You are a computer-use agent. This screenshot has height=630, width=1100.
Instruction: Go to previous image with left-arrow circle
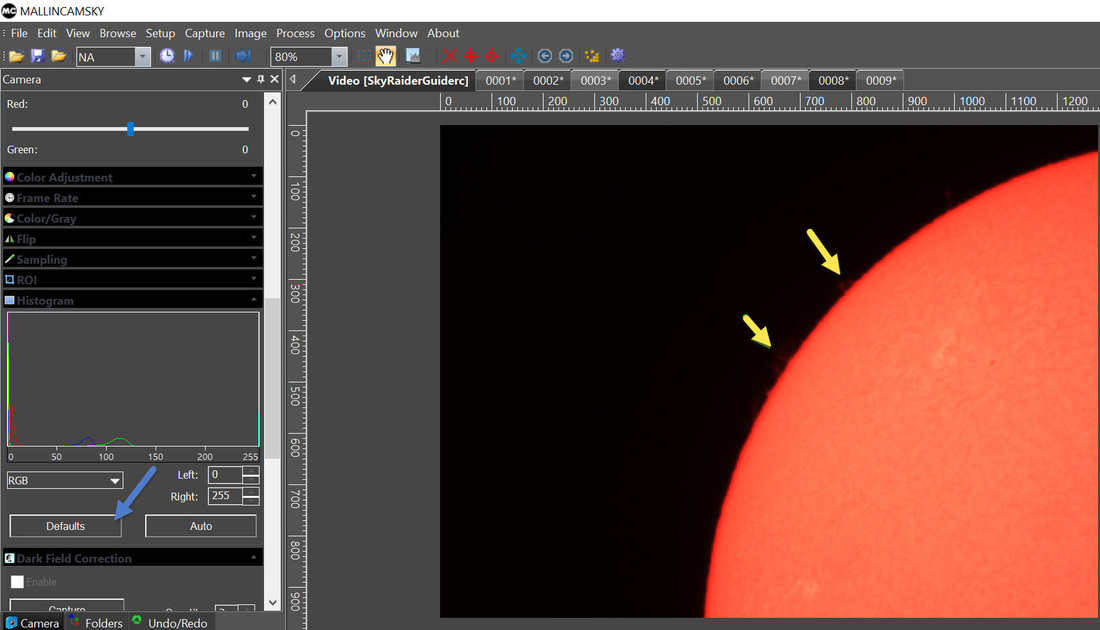tap(544, 56)
